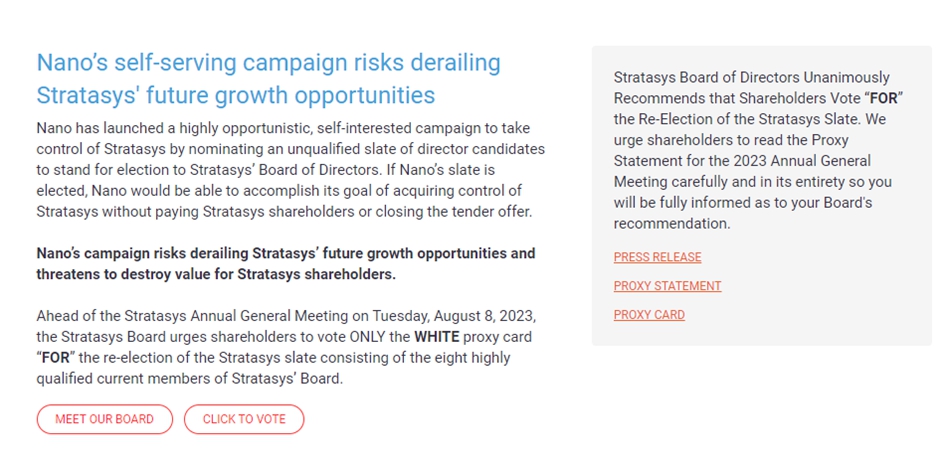Click the MEET OUR BOARD button
The height and width of the screenshot is (471, 946).
coord(104,419)
